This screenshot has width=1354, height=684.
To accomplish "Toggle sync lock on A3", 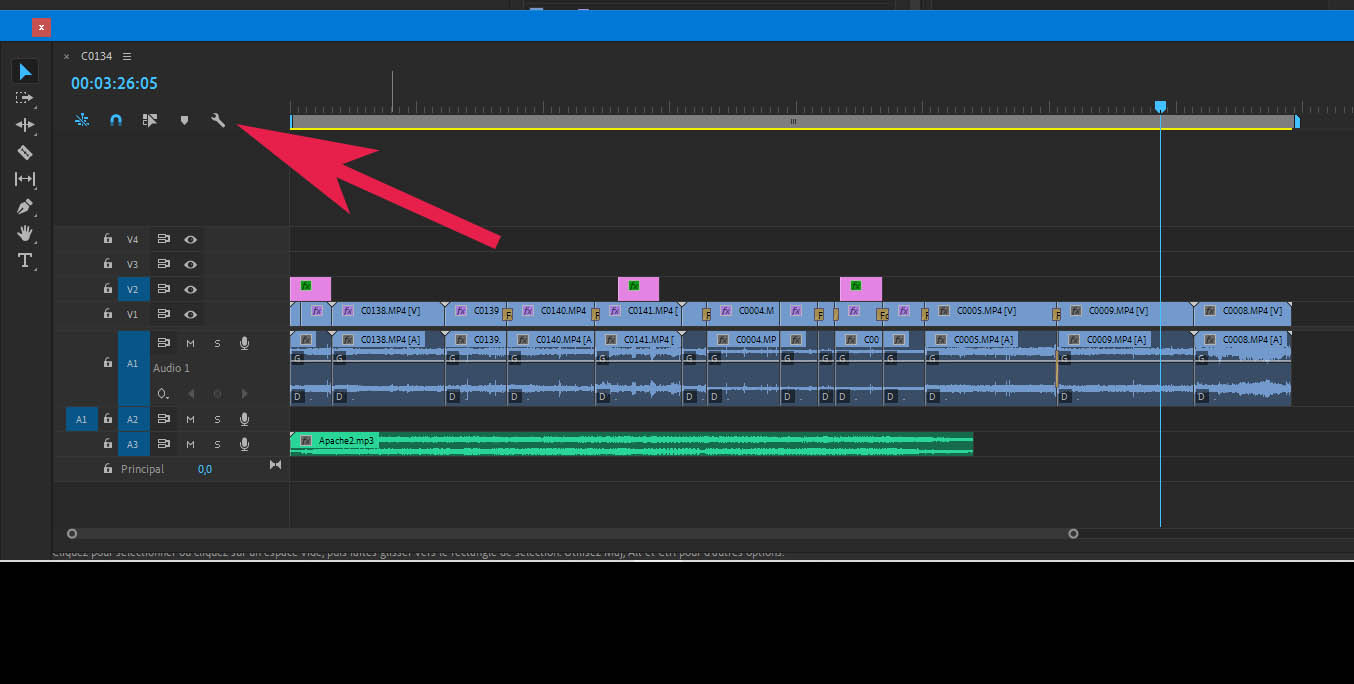I will 163,444.
